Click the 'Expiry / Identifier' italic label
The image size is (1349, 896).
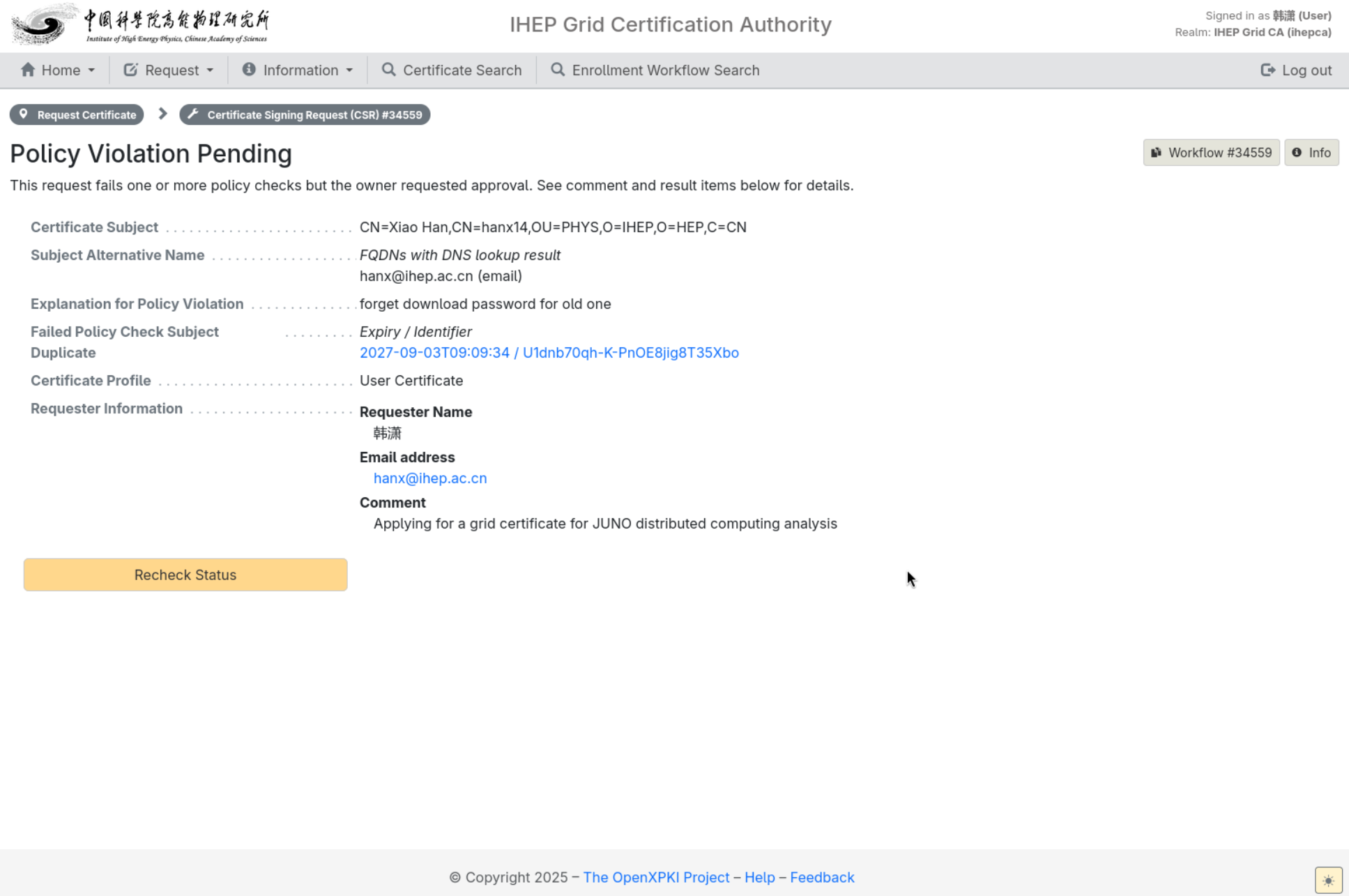point(416,332)
